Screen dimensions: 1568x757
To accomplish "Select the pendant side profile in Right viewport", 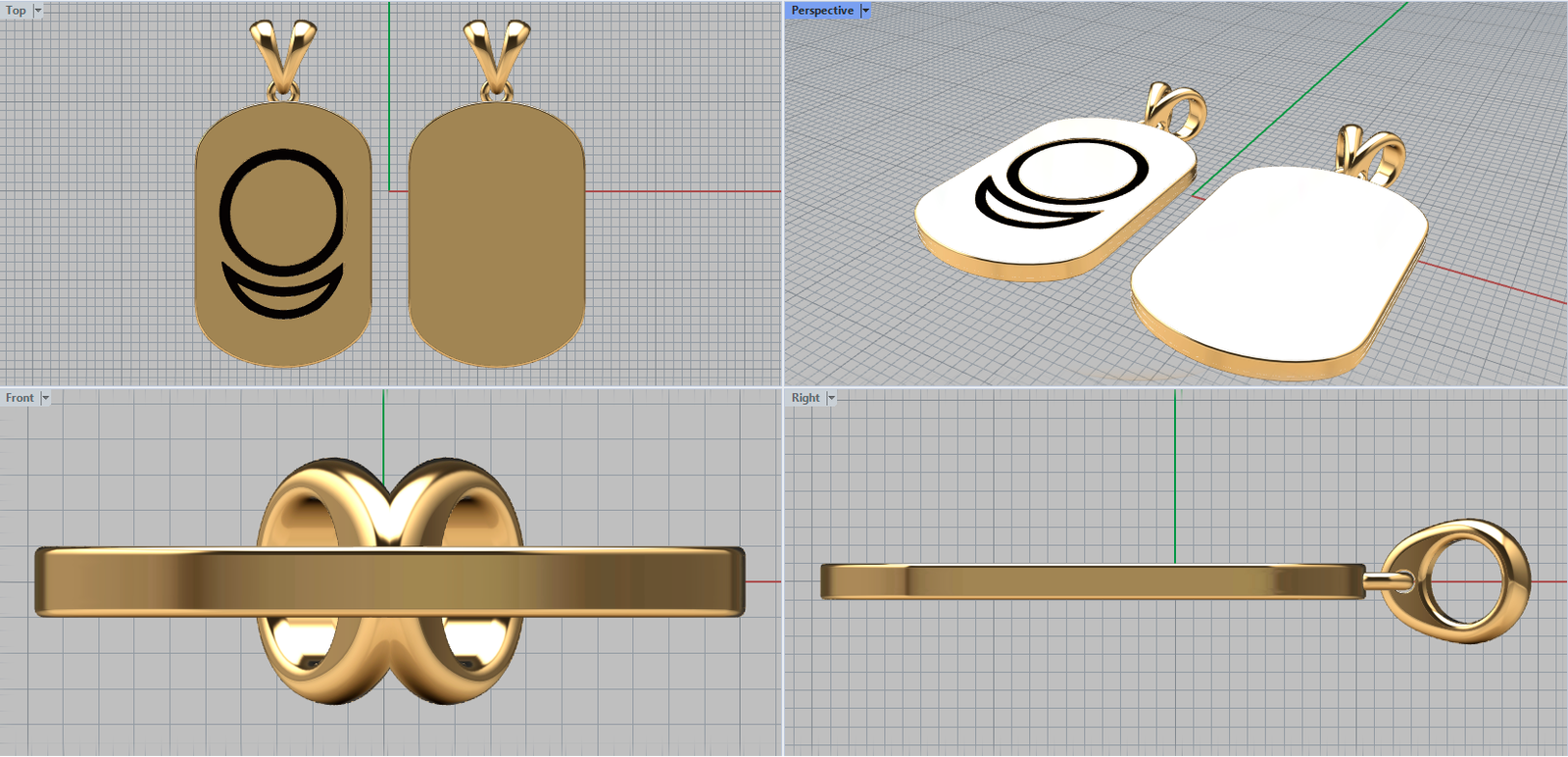I will [x=1093, y=581].
